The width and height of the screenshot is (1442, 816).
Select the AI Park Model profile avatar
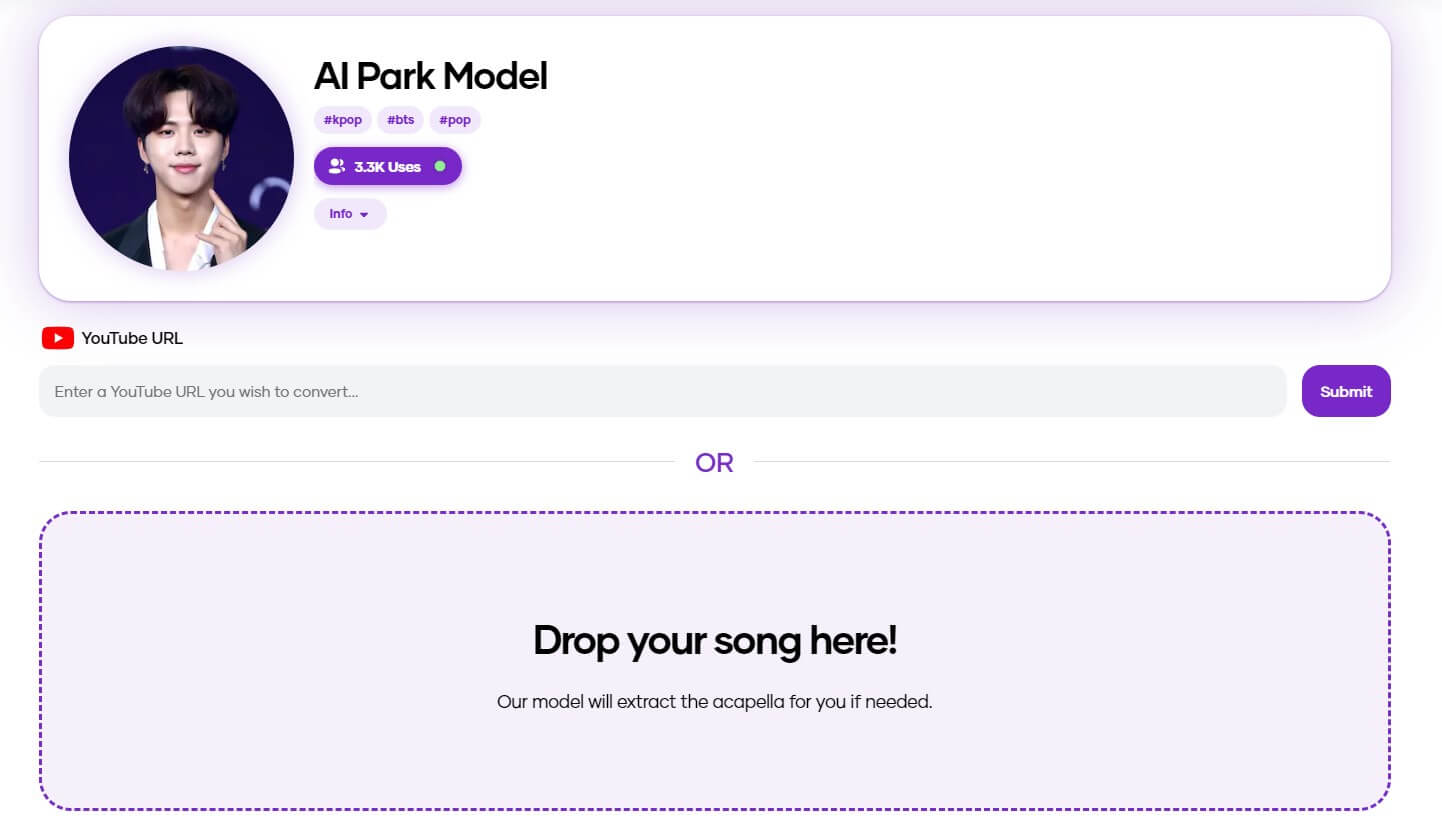[181, 157]
